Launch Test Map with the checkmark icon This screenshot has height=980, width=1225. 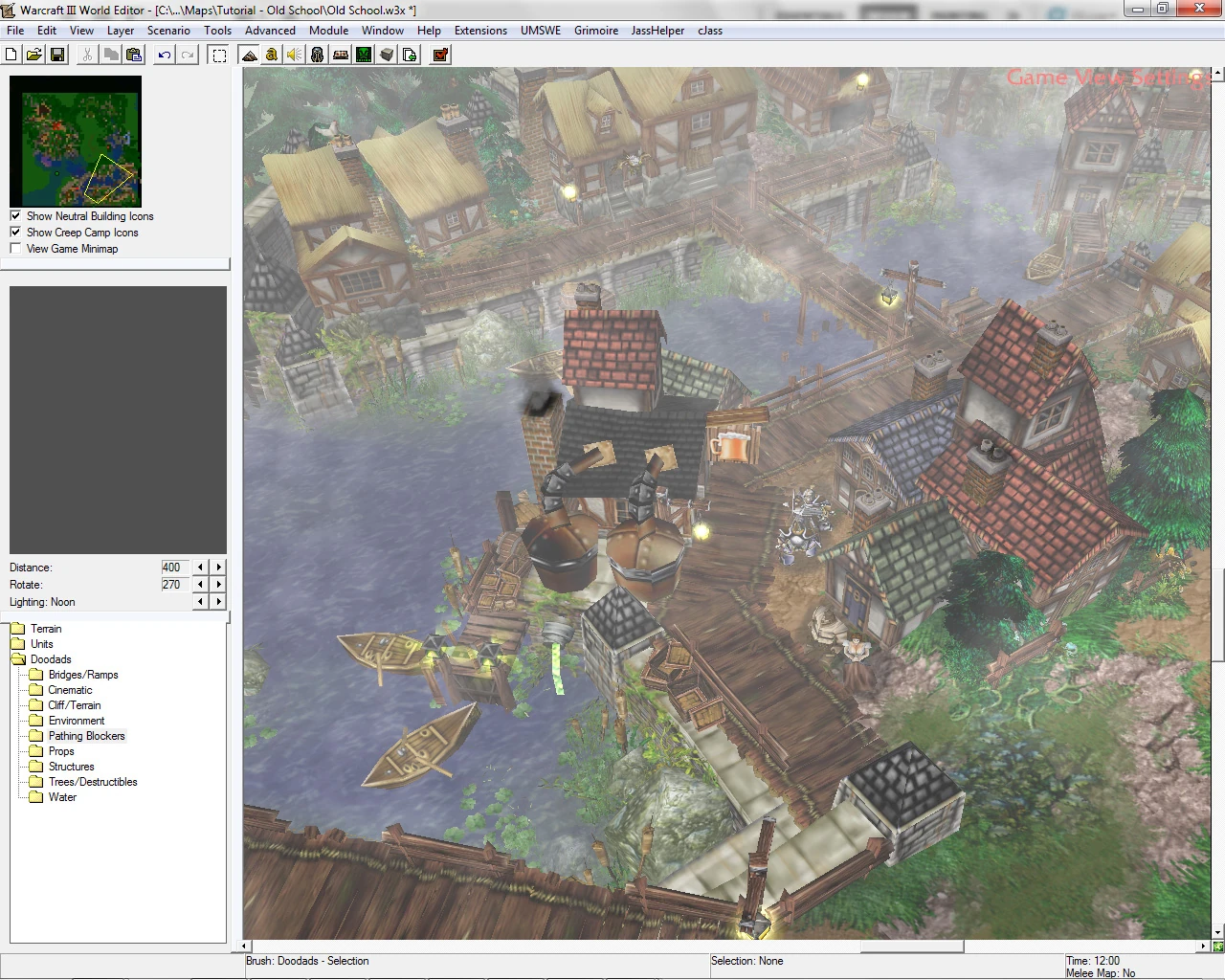pyautogui.click(x=440, y=55)
